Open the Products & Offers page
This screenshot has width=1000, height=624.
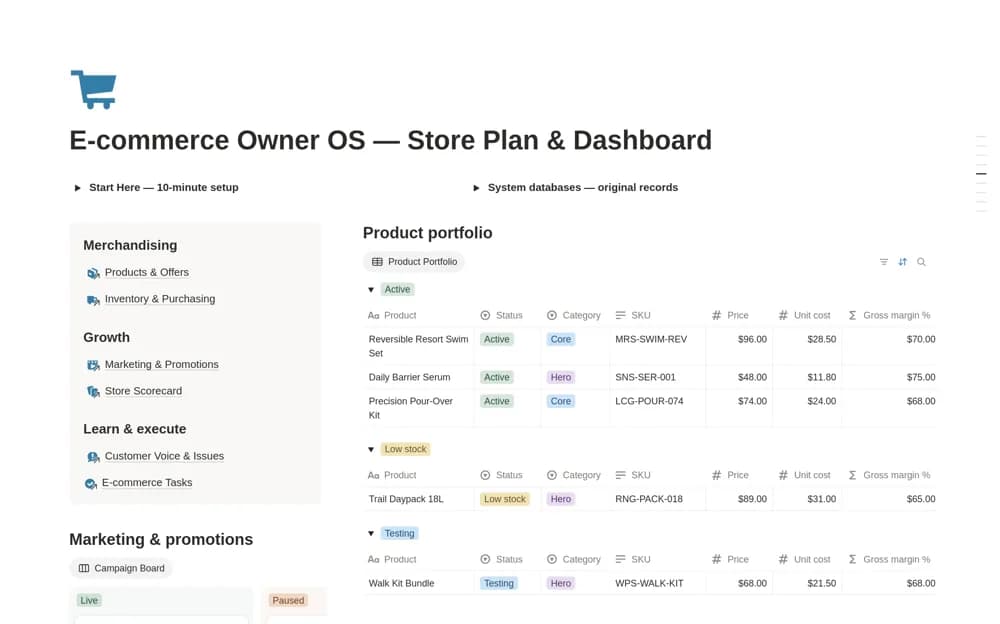click(147, 272)
